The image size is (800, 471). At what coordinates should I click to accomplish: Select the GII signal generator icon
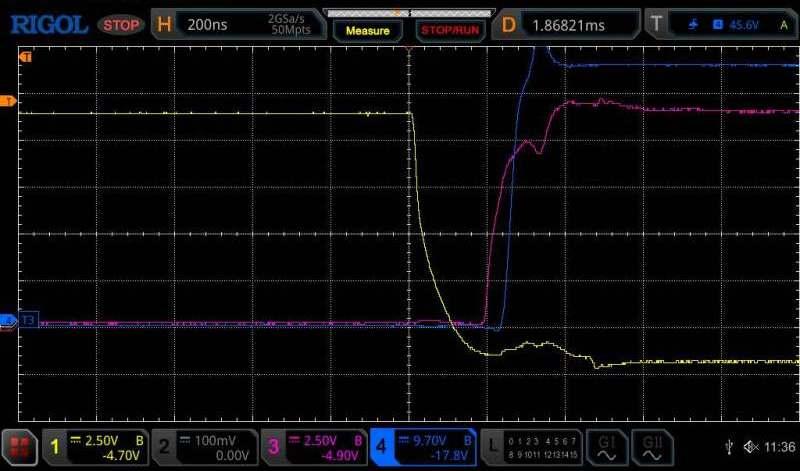pyautogui.click(x=653, y=446)
